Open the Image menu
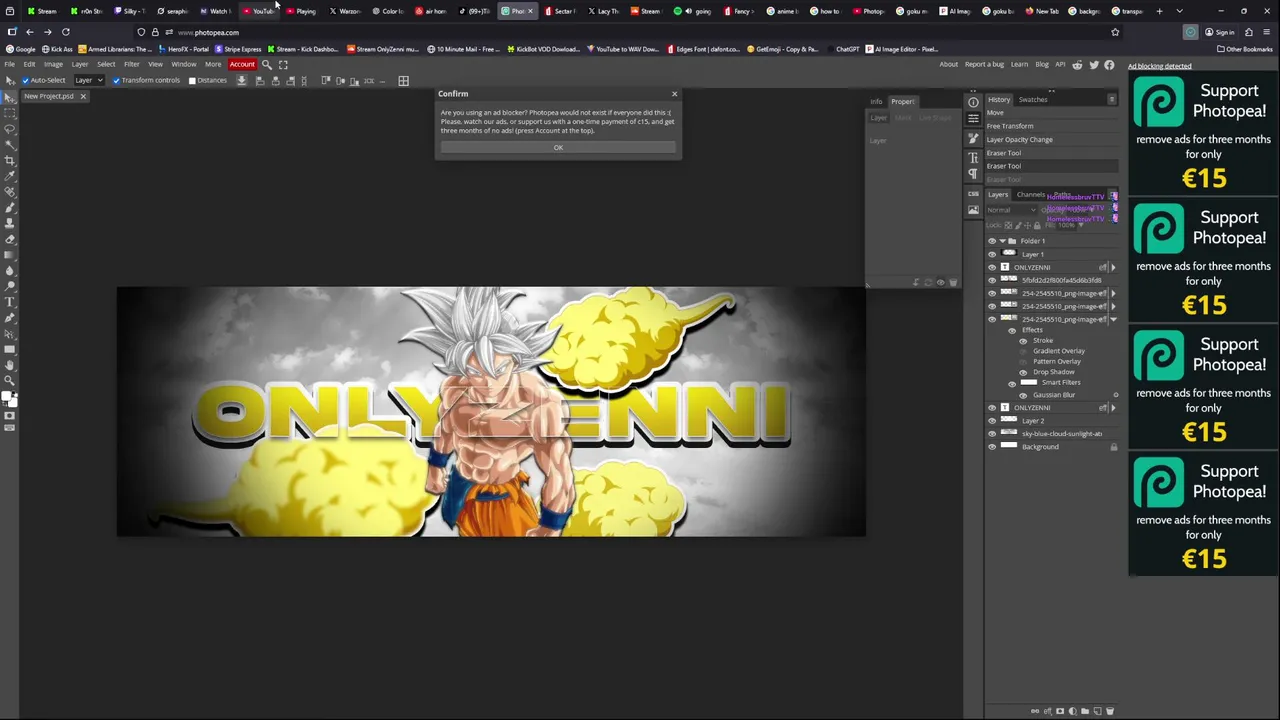Image resolution: width=1280 pixels, height=720 pixels. tap(53, 64)
